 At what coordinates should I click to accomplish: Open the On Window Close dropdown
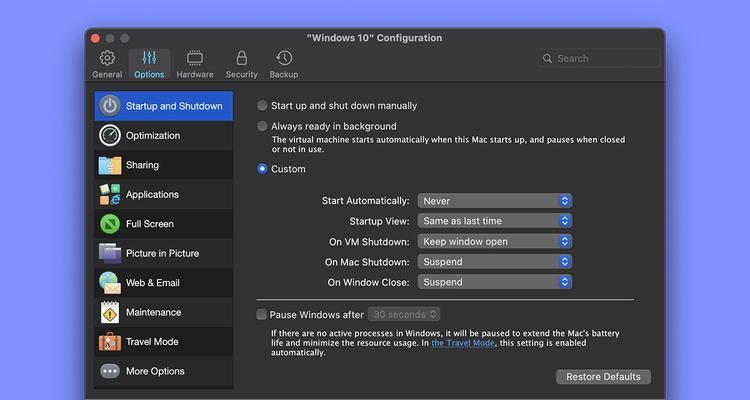click(x=495, y=282)
